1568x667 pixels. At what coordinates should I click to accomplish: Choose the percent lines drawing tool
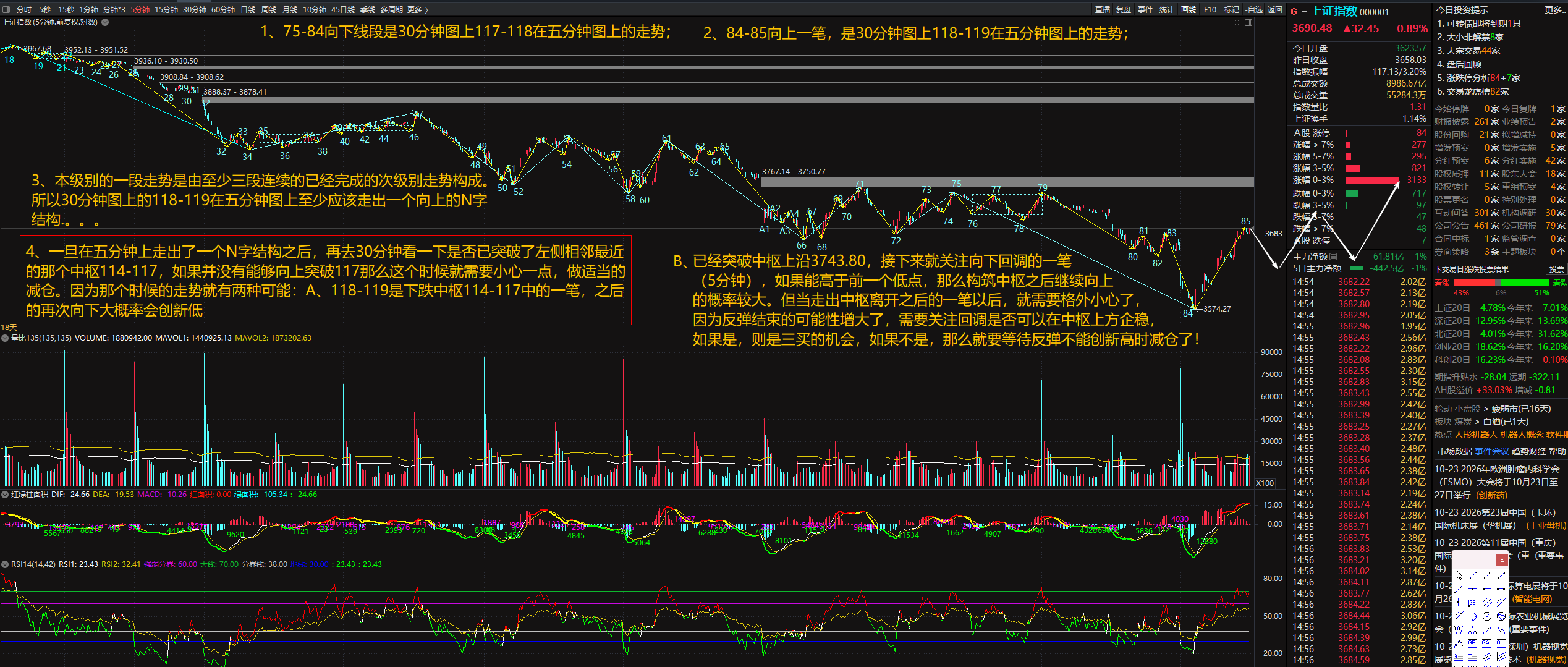1459,656
